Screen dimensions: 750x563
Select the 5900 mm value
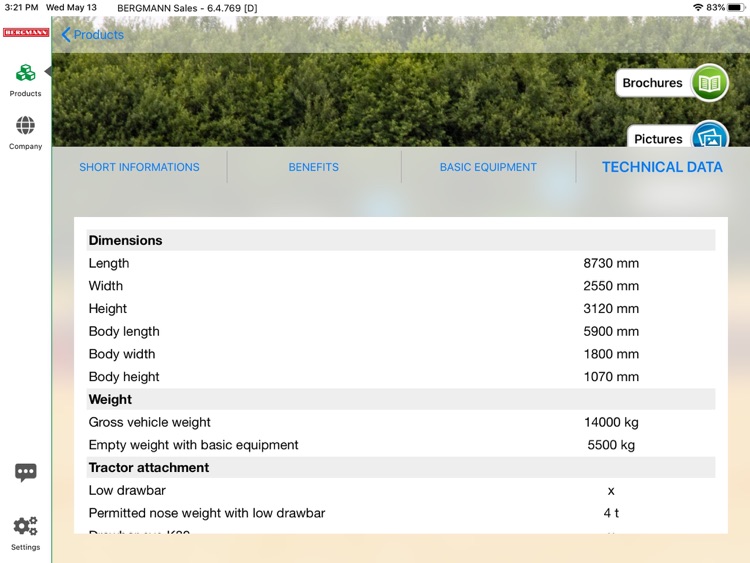[x=611, y=331]
